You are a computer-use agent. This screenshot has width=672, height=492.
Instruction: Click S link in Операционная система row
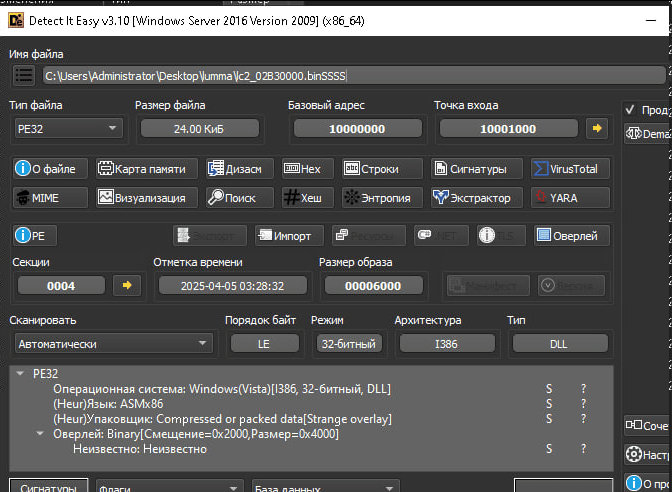pos(549,389)
